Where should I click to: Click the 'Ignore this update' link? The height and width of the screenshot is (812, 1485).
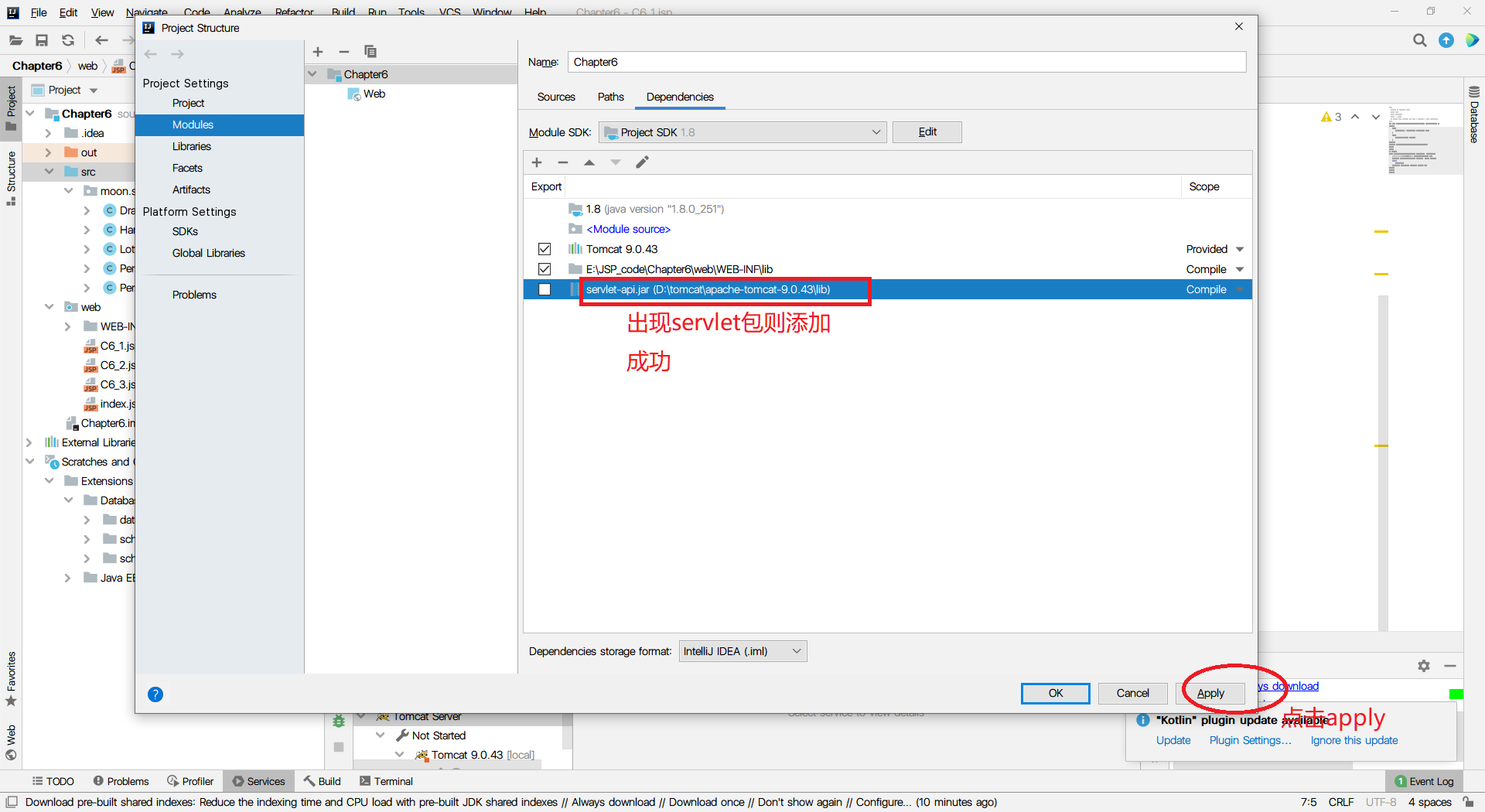1354,740
